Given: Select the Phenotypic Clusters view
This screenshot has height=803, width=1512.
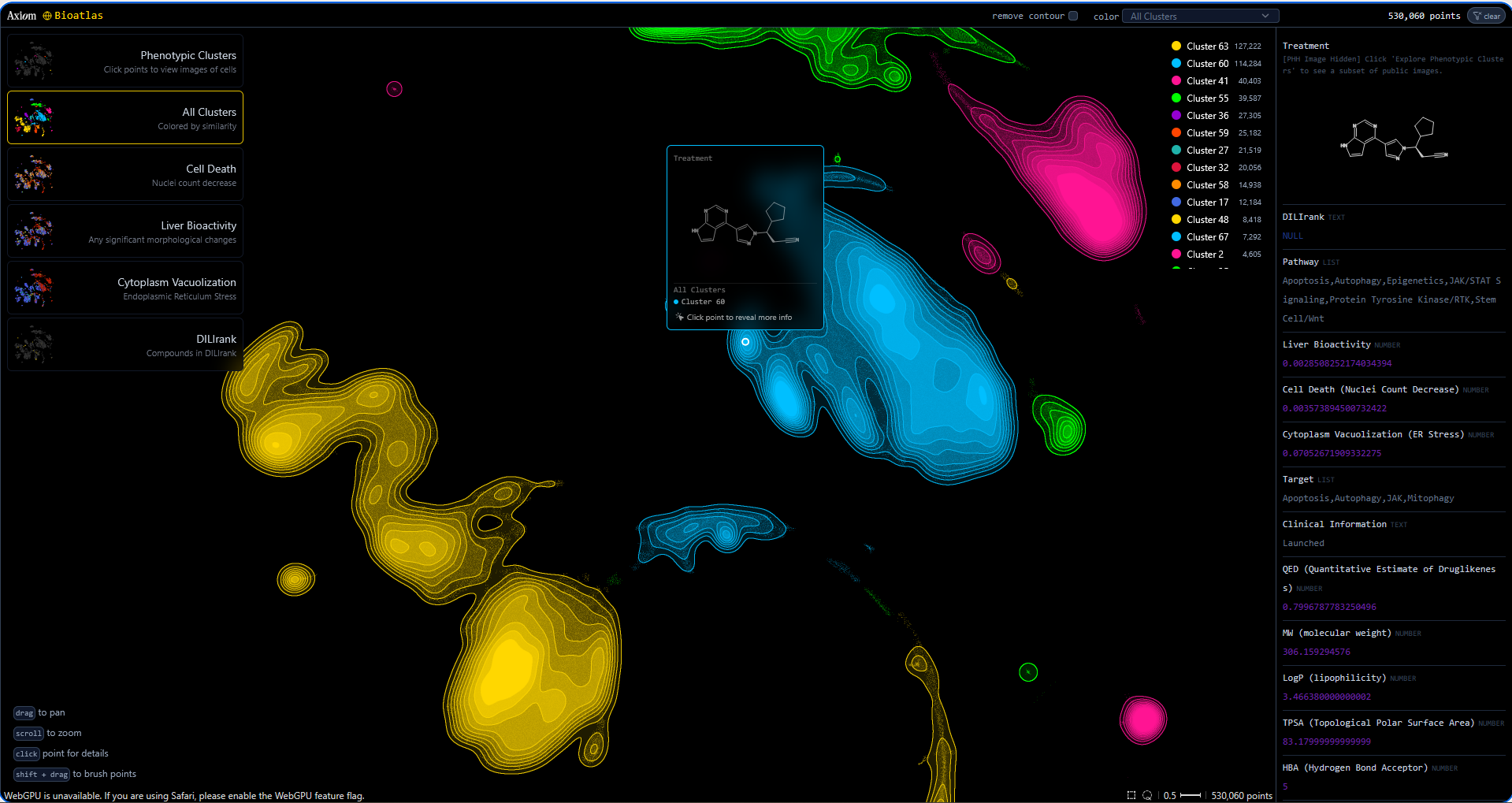Looking at the screenshot, I should [125, 61].
